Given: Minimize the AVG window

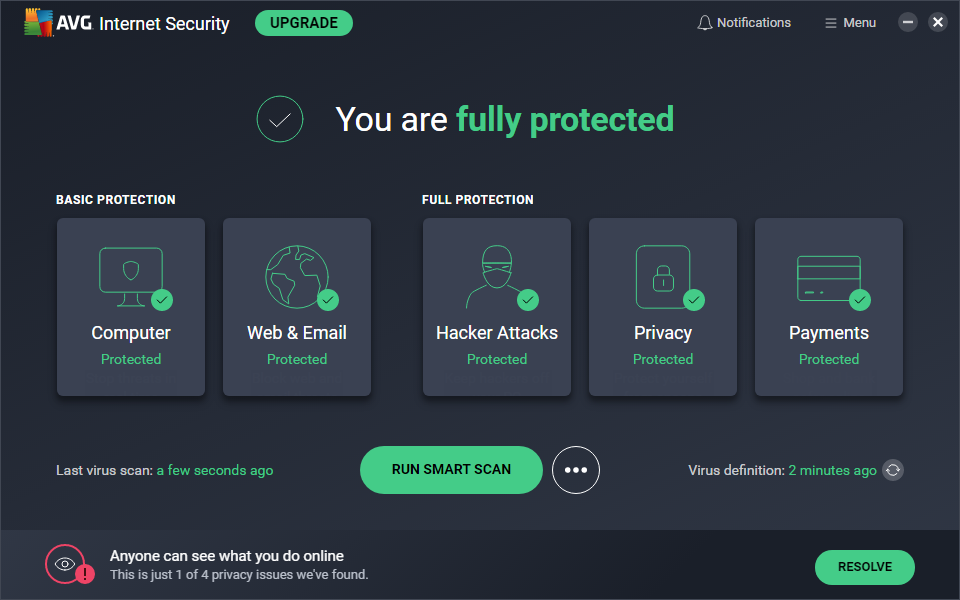Looking at the screenshot, I should pos(908,22).
